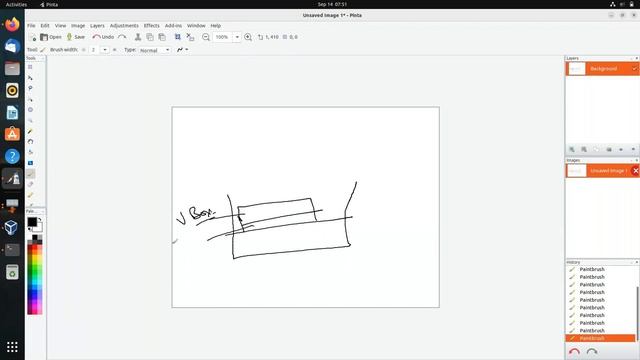Select the Magic Wand tool
This screenshot has width=640, height=360.
click(x=30, y=131)
